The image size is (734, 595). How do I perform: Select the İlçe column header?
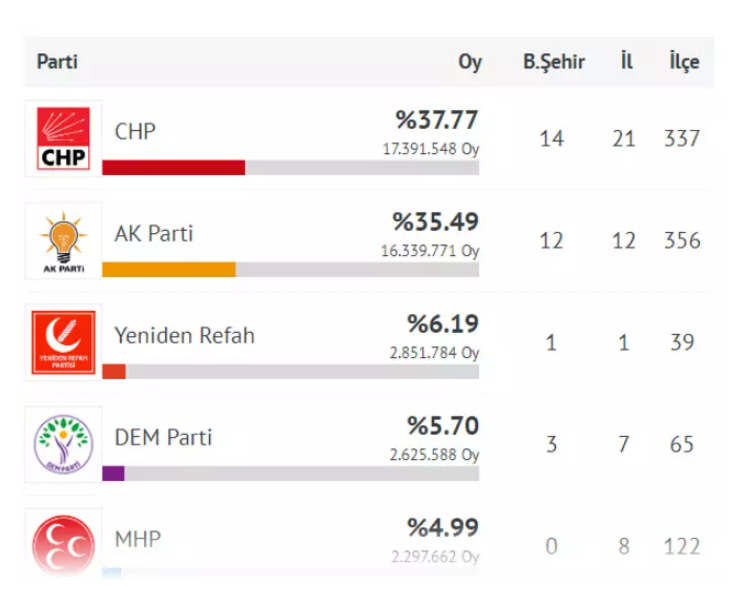point(684,62)
